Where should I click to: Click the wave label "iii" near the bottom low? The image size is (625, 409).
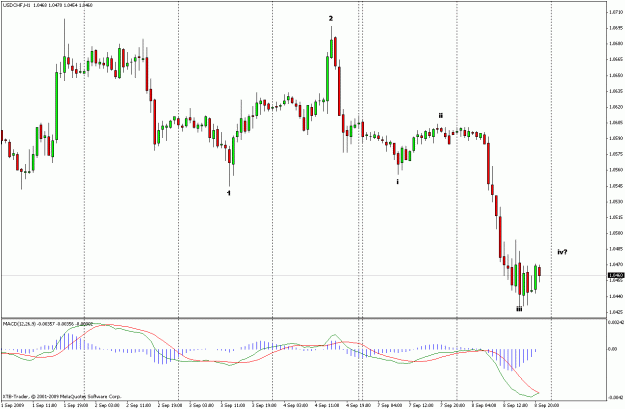(x=519, y=309)
